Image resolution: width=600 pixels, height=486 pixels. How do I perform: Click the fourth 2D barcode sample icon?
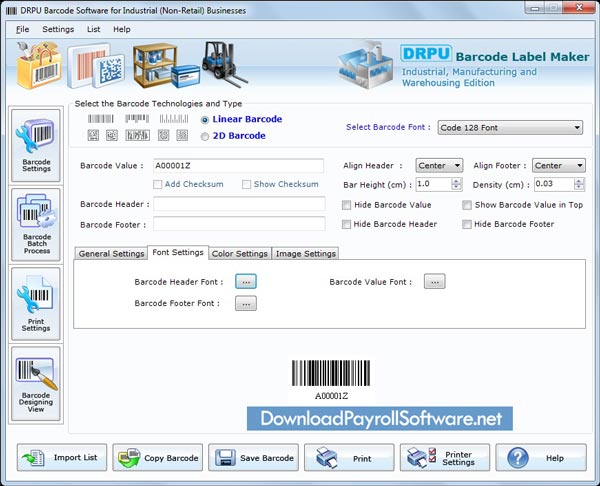coord(164,135)
